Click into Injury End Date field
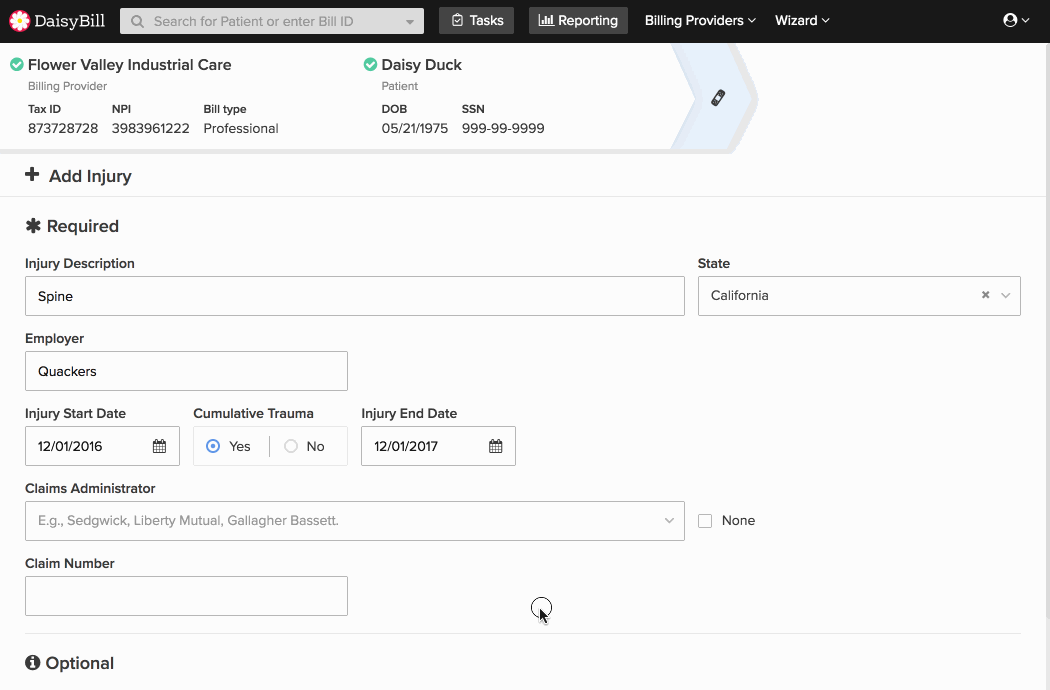Screen dimensions: 1050x690 coord(439,446)
